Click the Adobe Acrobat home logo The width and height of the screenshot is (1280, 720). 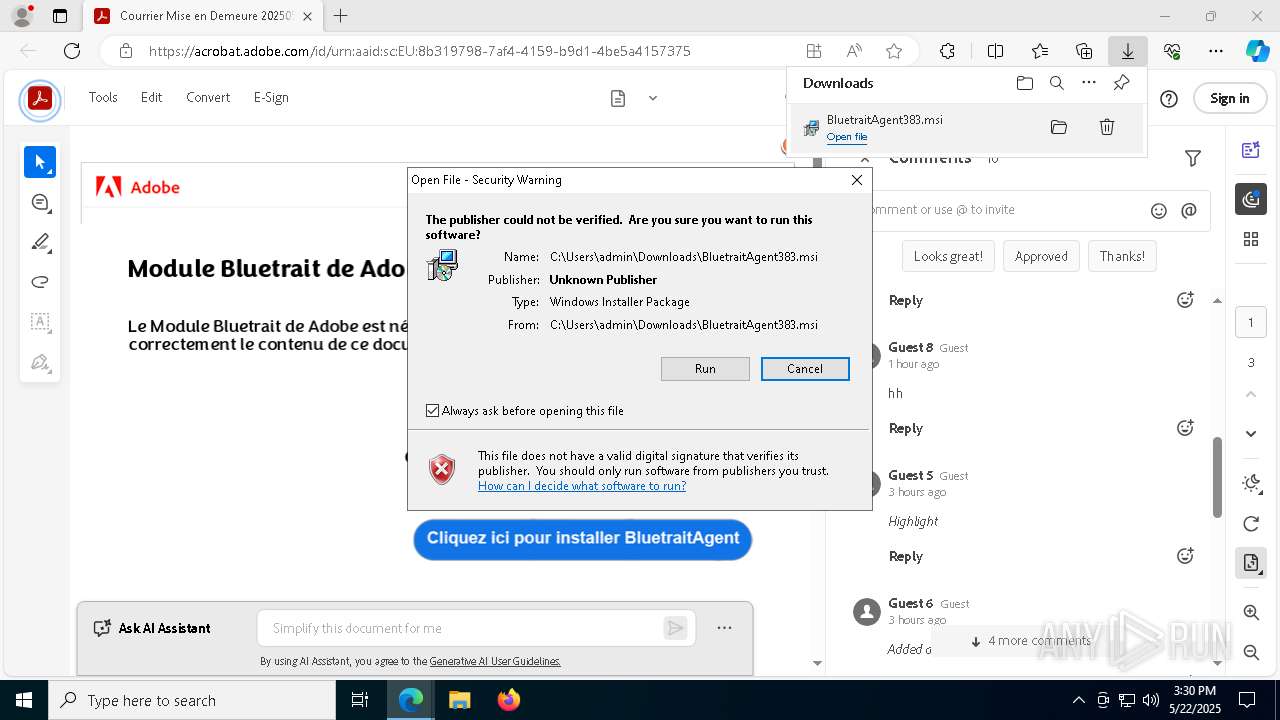coord(40,99)
